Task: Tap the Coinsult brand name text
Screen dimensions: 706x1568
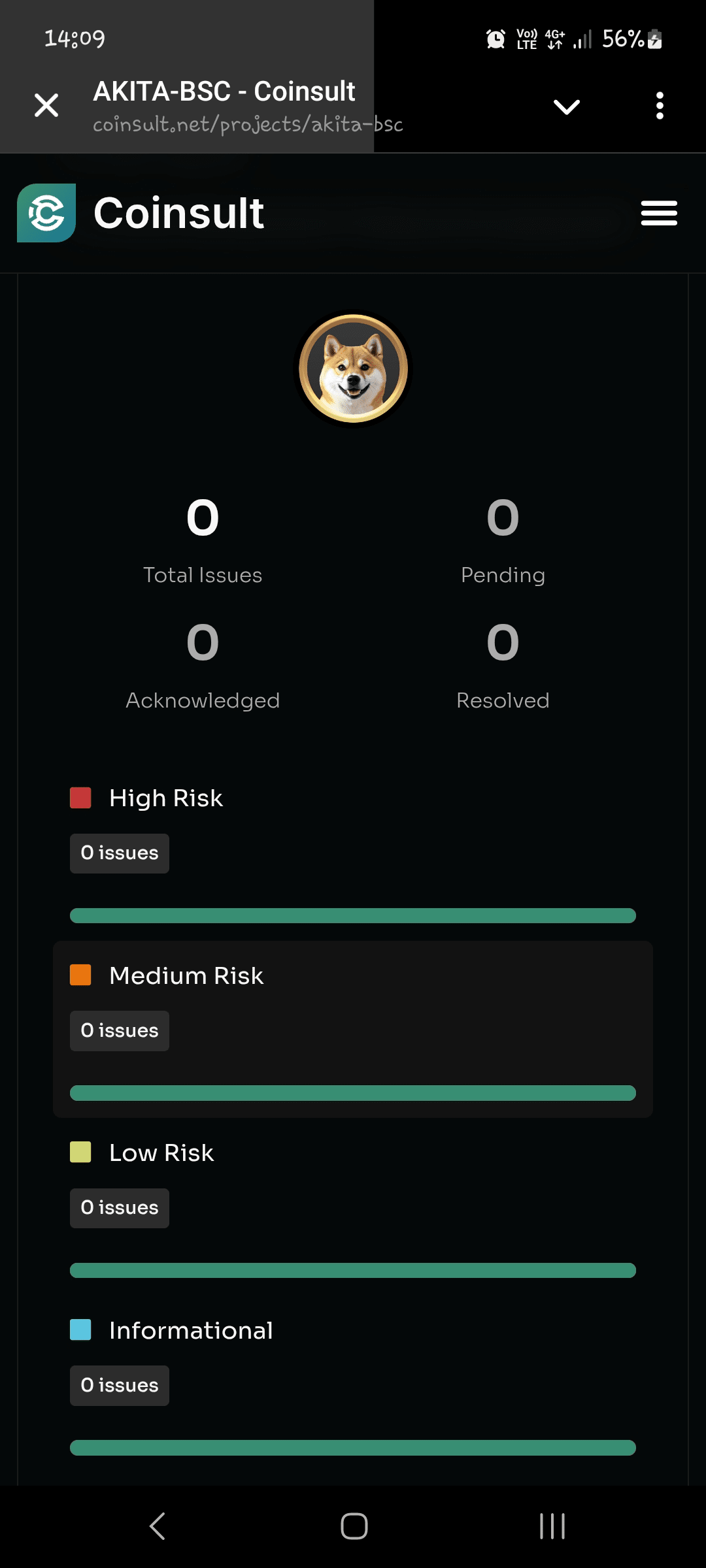Action: pos(178,214)
